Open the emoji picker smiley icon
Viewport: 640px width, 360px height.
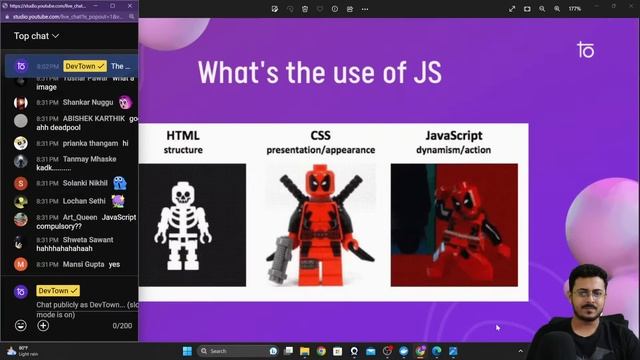(x=21, y=325)
